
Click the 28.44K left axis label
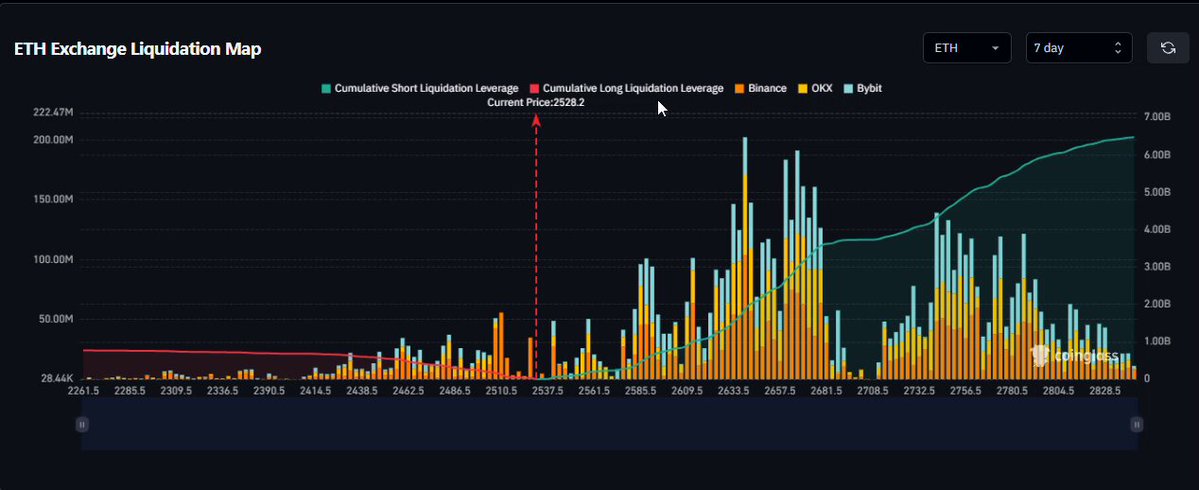[x=56, y=378]
